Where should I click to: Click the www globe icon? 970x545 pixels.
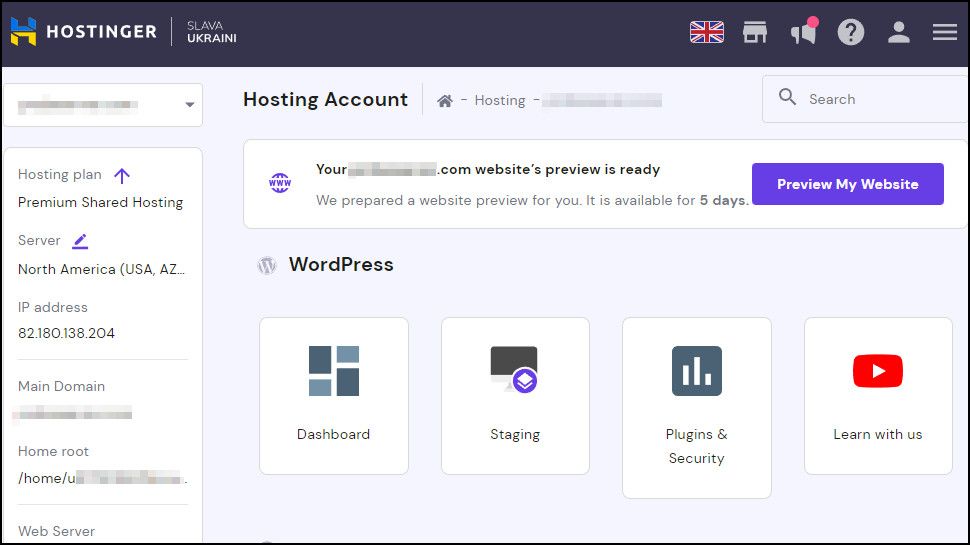click(x=280, y=183)
